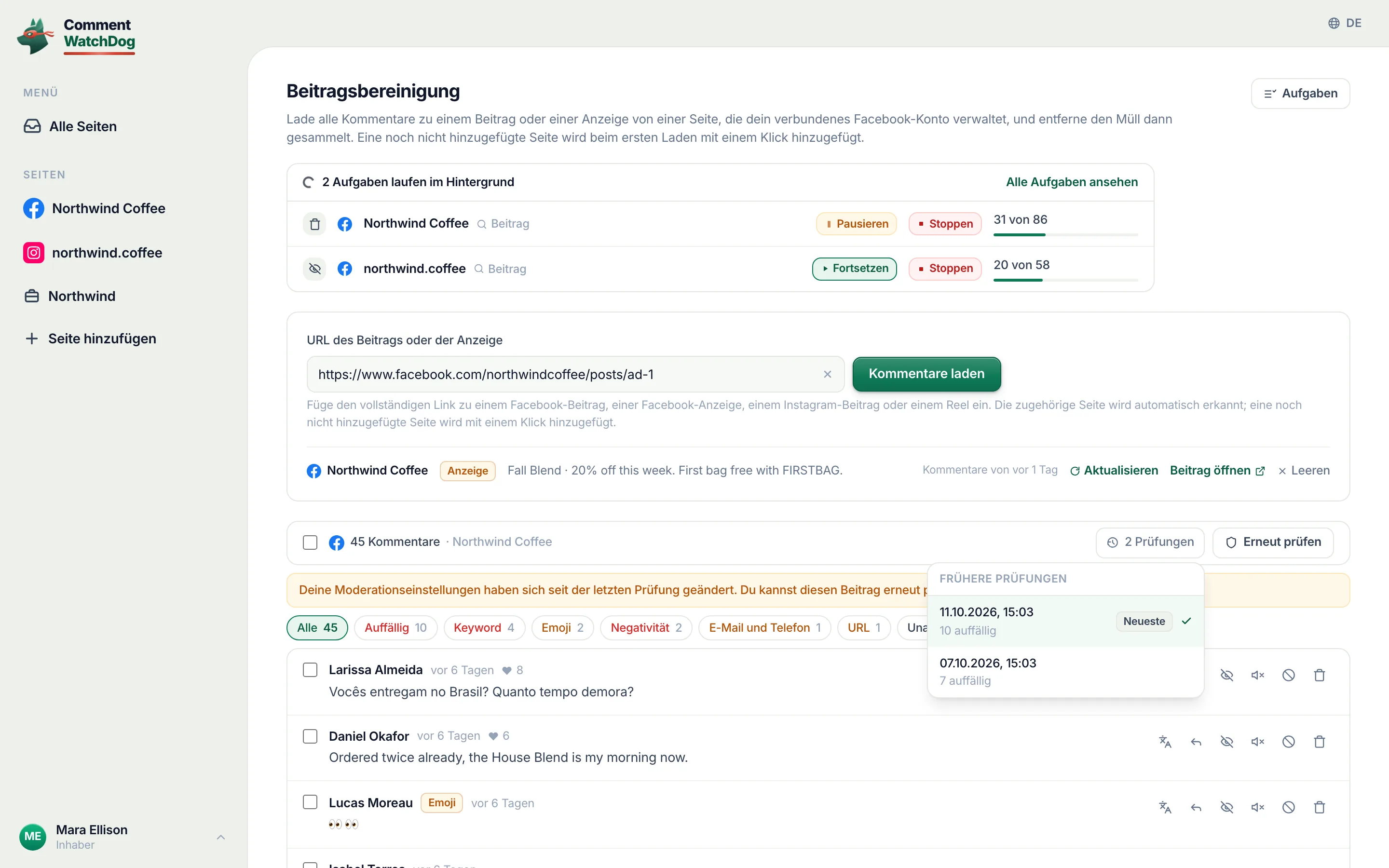
Task: Switch to the Keyword filter chip
Action: [484, 627]
